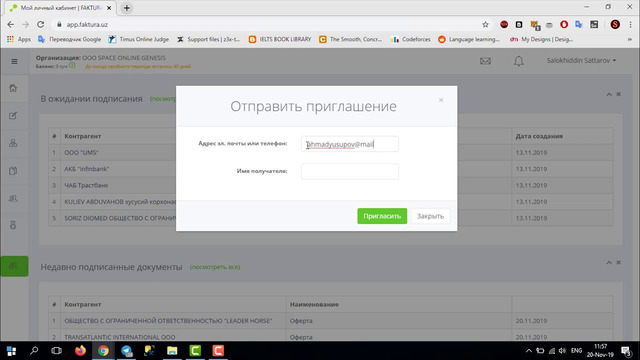640x360 pixels.
Task: Show hidden tray icons chevron
Action: click(529, 351)
